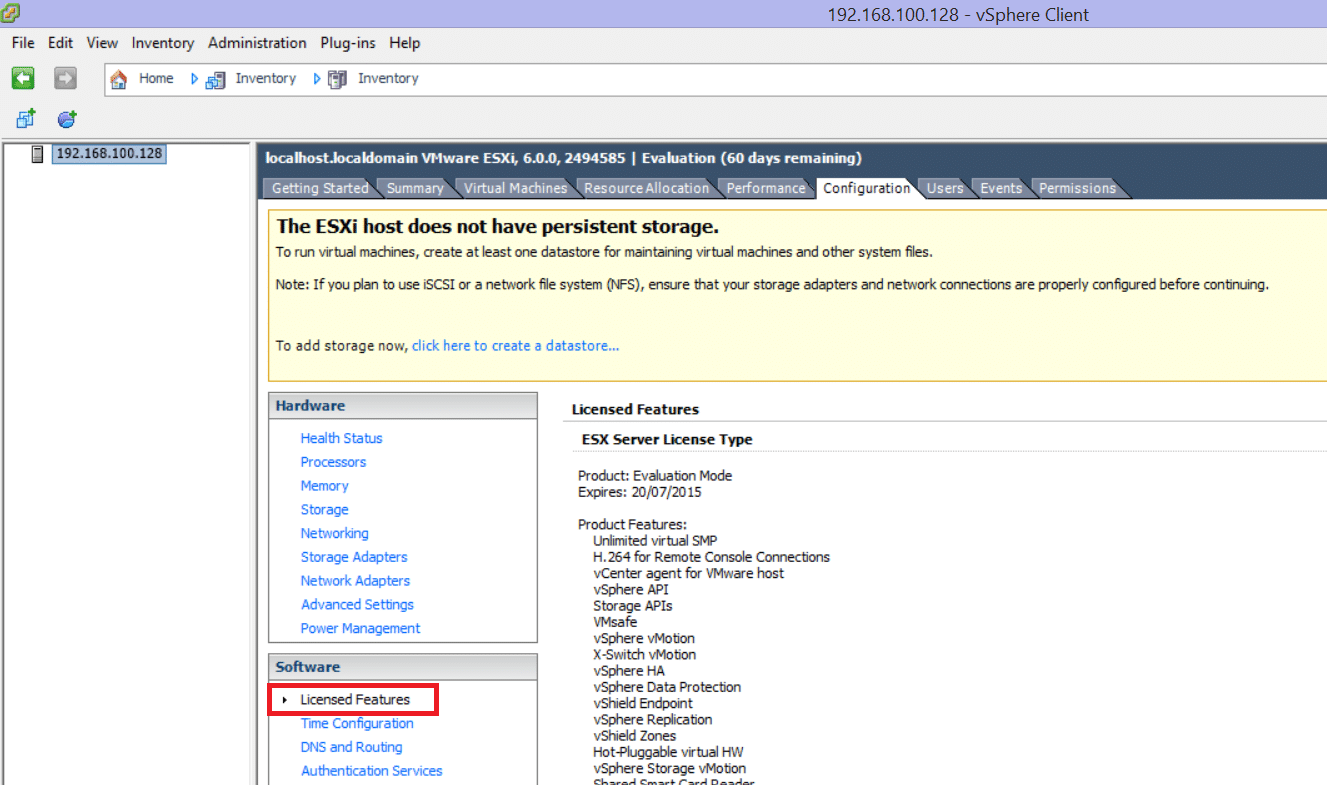Viewport: 1327px width, 785px height.
Task: Switch to the Getting Started tab
Action: tap(320, 188)
